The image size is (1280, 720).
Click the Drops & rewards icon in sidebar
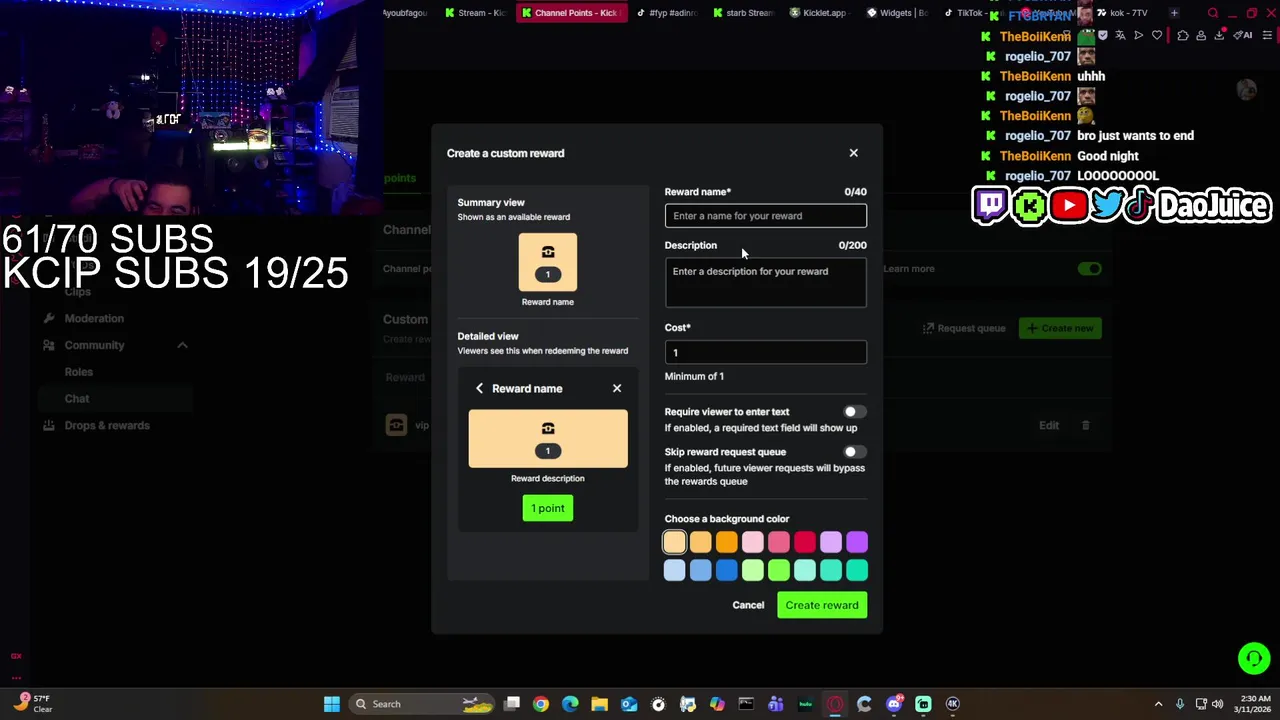coord(48,425)
